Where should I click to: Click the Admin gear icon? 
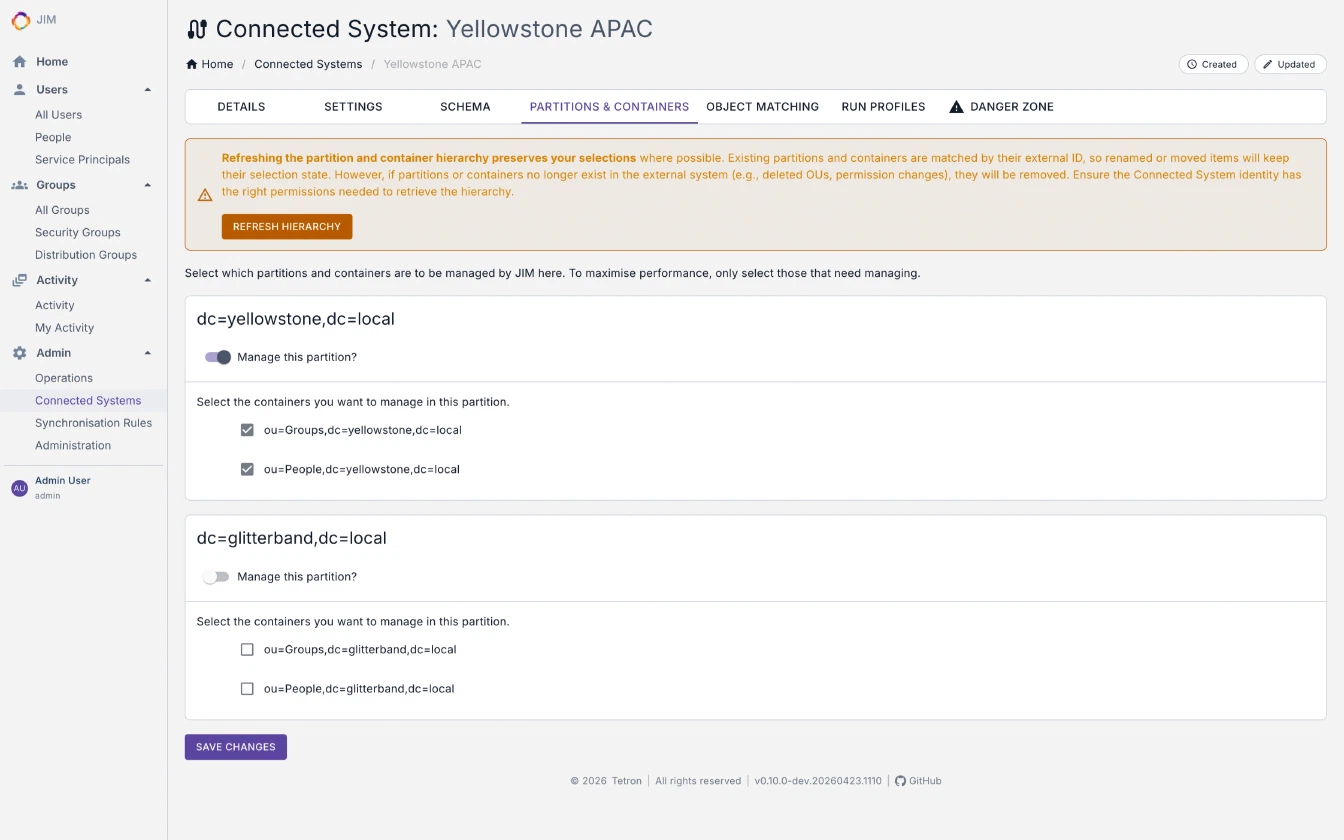[19, 352]
